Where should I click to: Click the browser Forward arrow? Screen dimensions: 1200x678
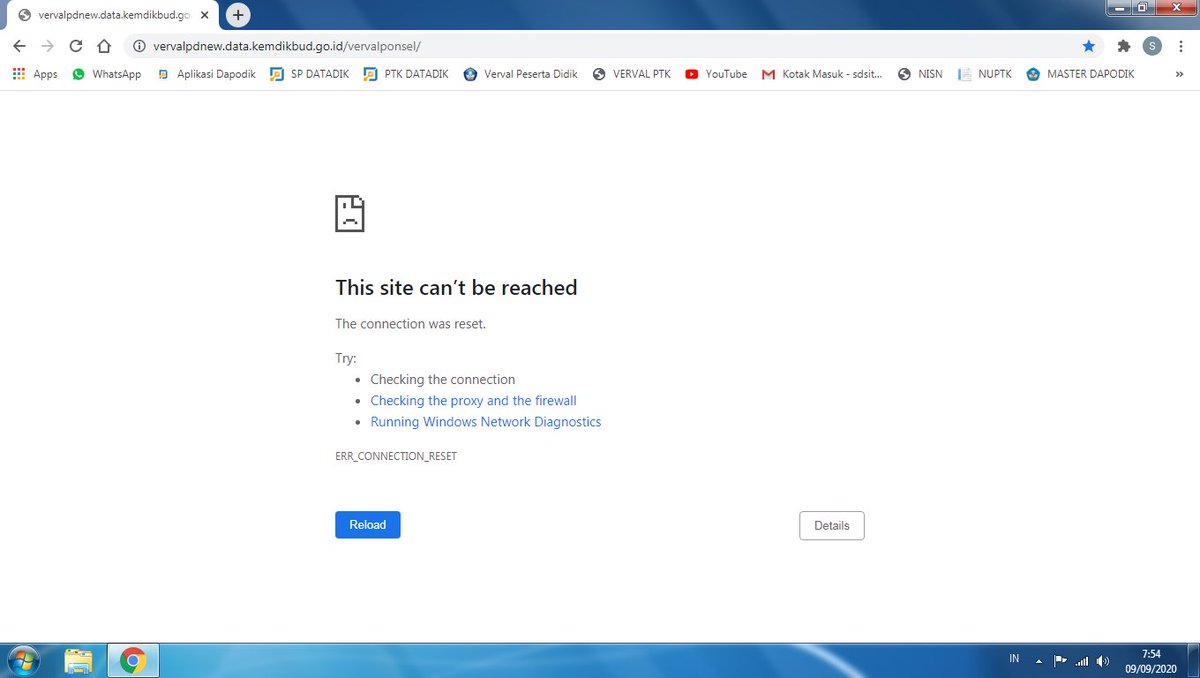(47, 46)
